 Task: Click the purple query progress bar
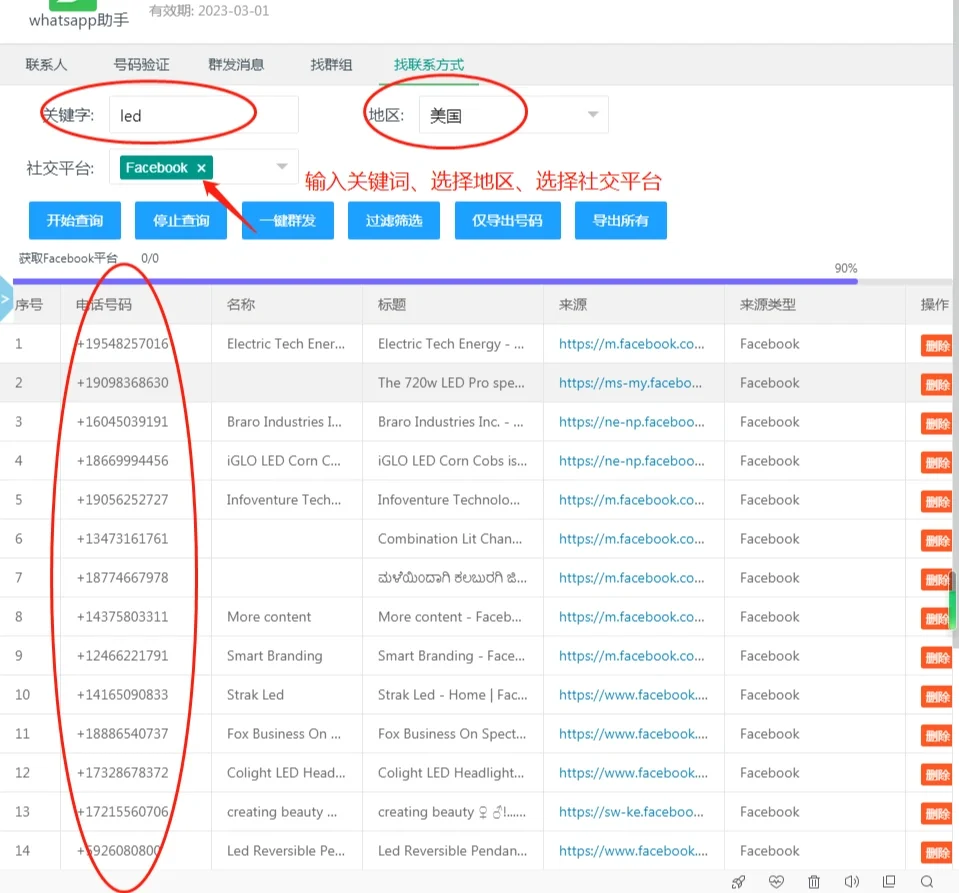click(x=435, y=281)
